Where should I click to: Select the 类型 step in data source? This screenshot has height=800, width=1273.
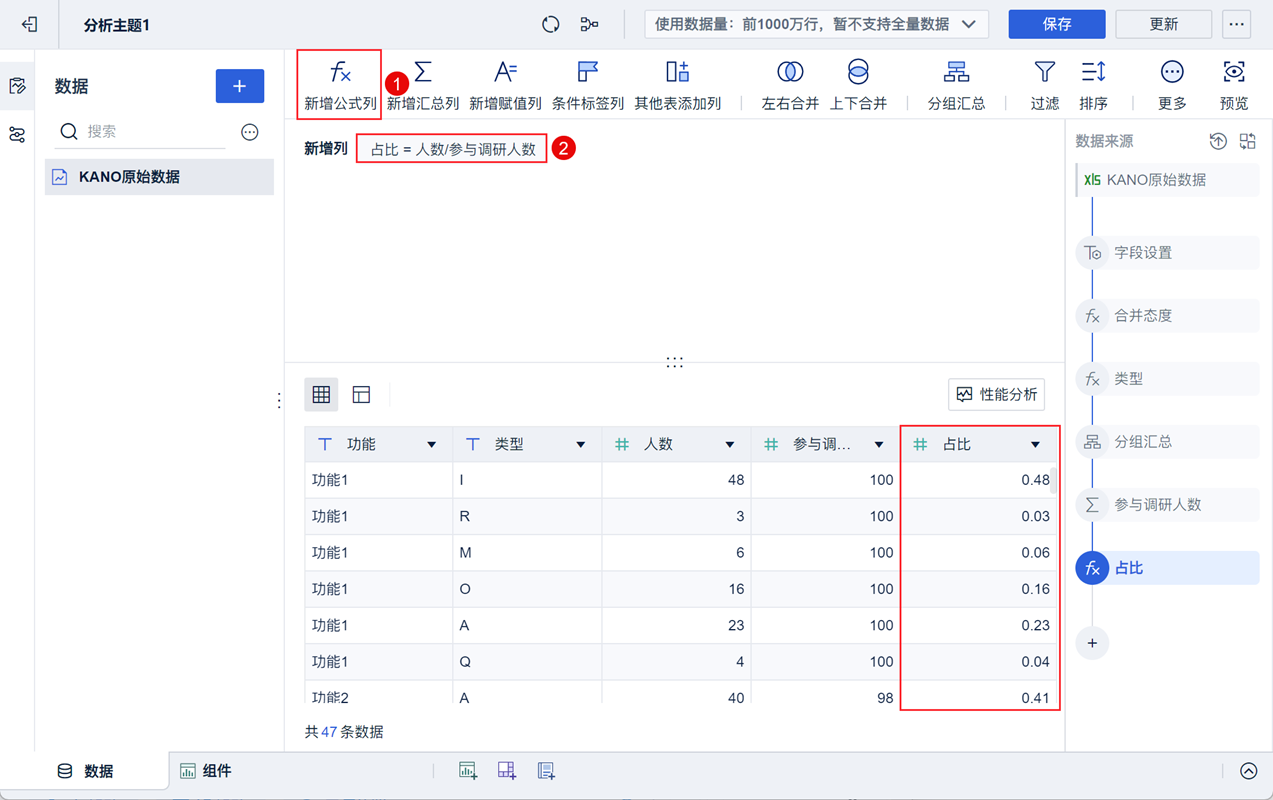coord(1168,379)
